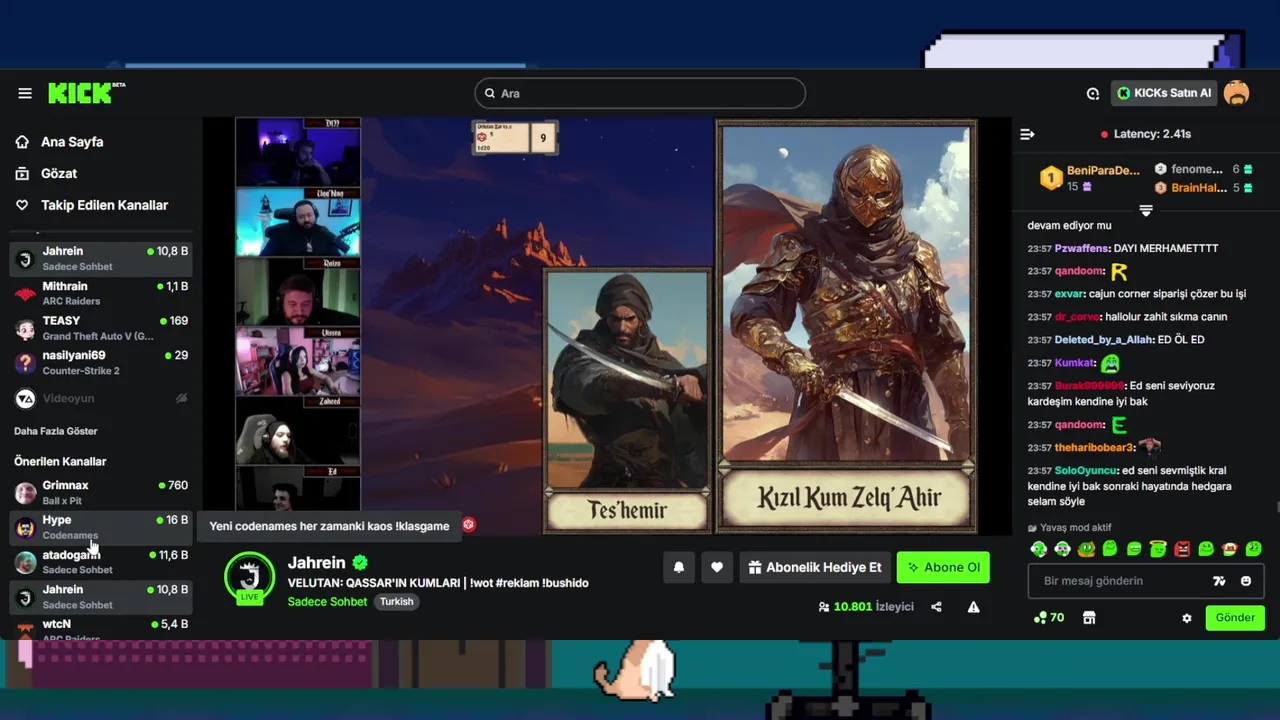
Task: Click BrainHal... leaderboard entry
Action: tap(1203, 187)
